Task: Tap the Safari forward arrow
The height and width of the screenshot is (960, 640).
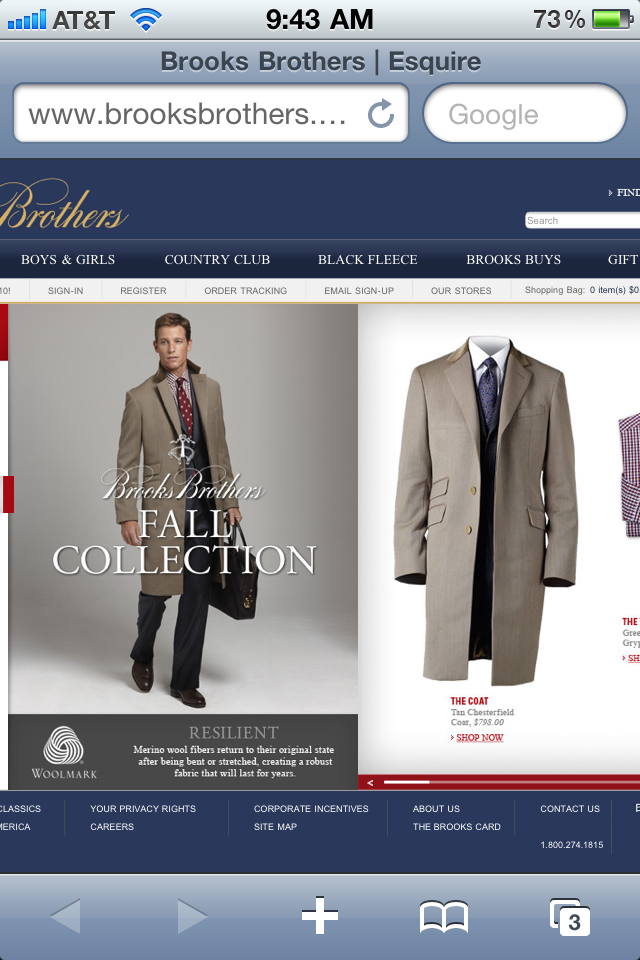Action: (x=192, y=916)
